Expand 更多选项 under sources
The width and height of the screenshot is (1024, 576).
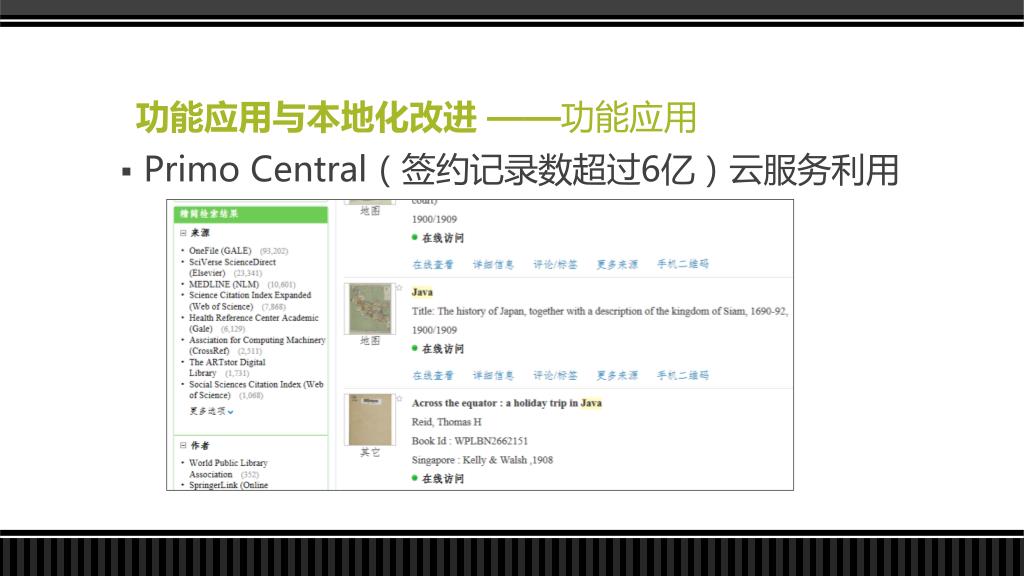[212, 411]
